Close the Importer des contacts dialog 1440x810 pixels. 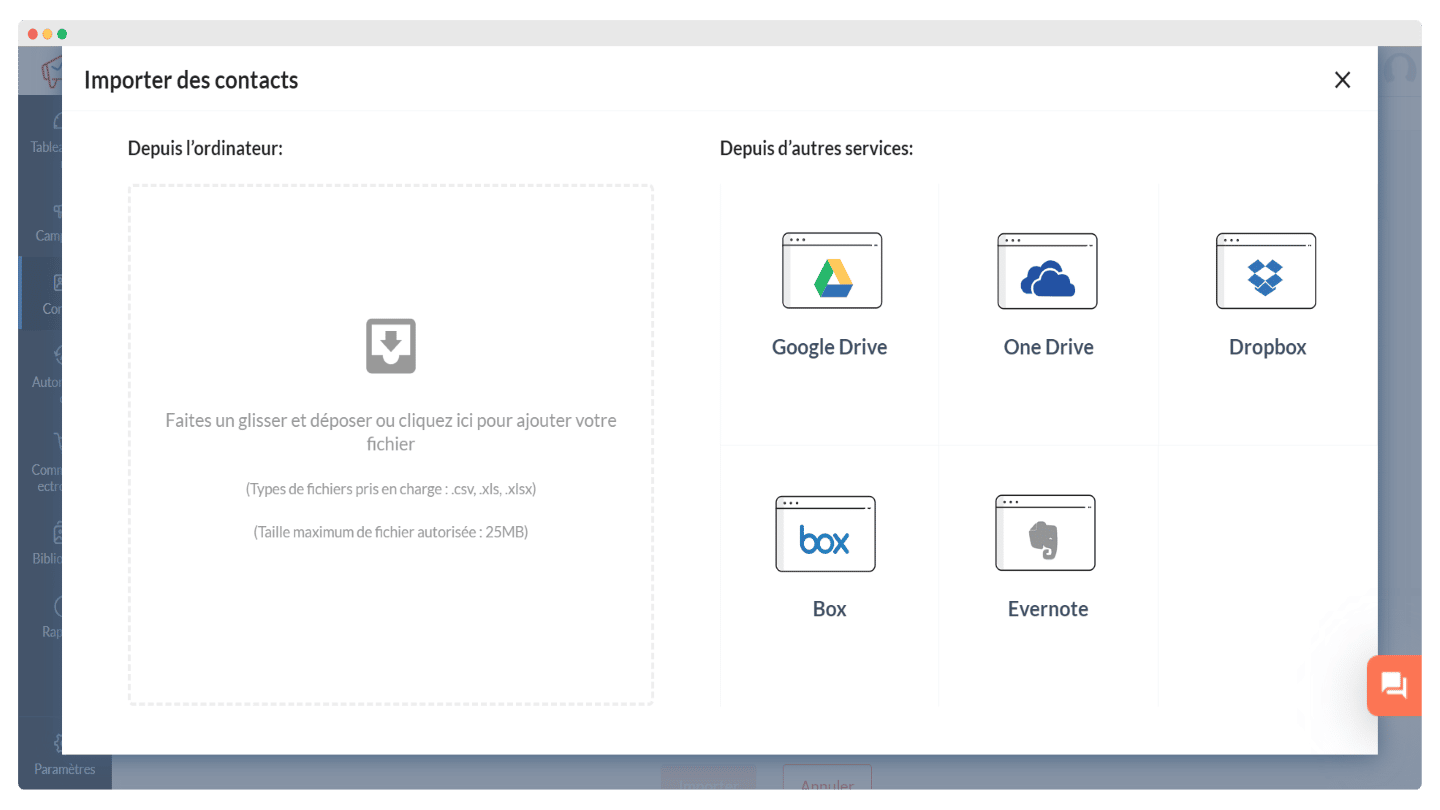1342,80
